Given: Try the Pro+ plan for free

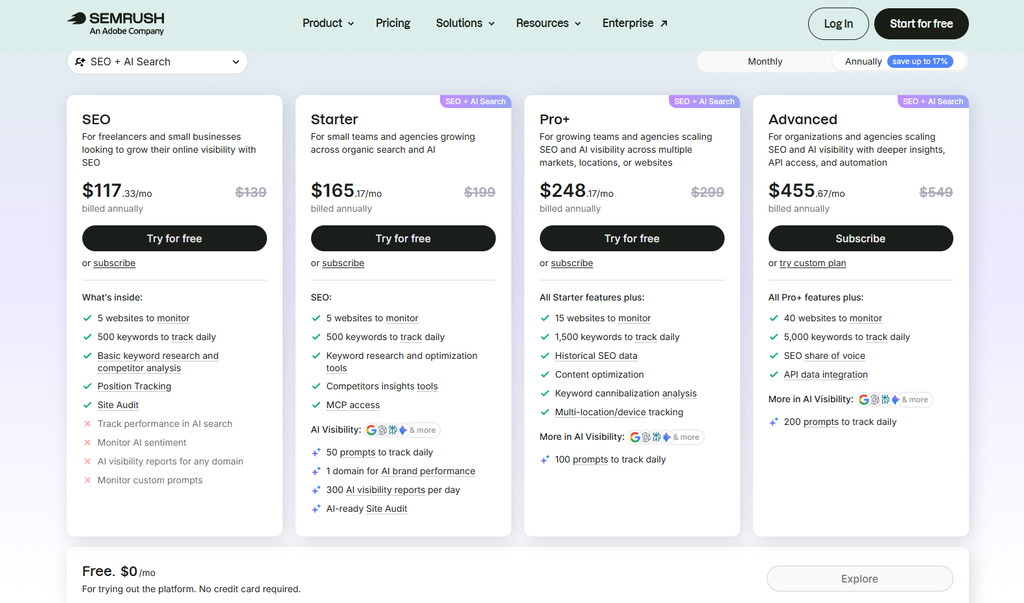Looking at the screenshot, I should pyautogui.click(x=632, y=238).
